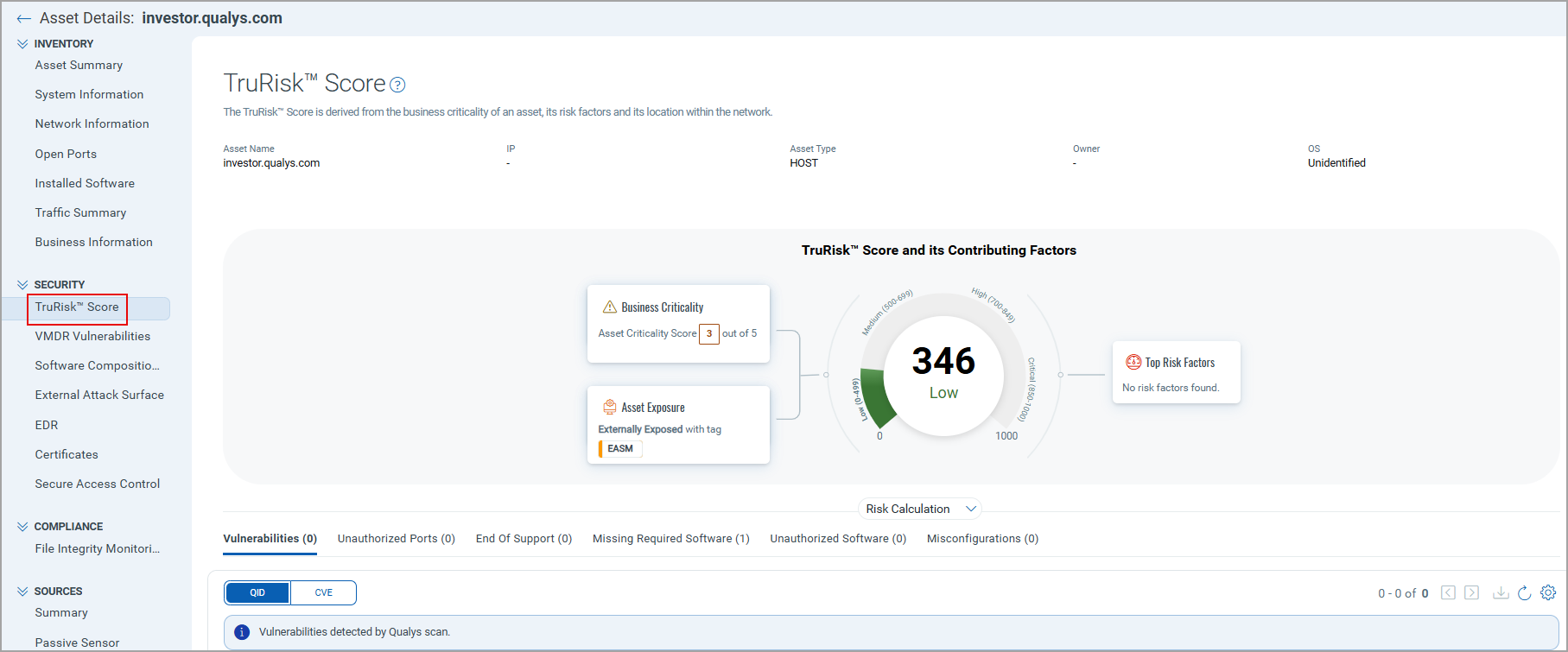Open External Attack Surface in the sidebar
This screenshot has height=652, width=1568.
pos(99,395)
